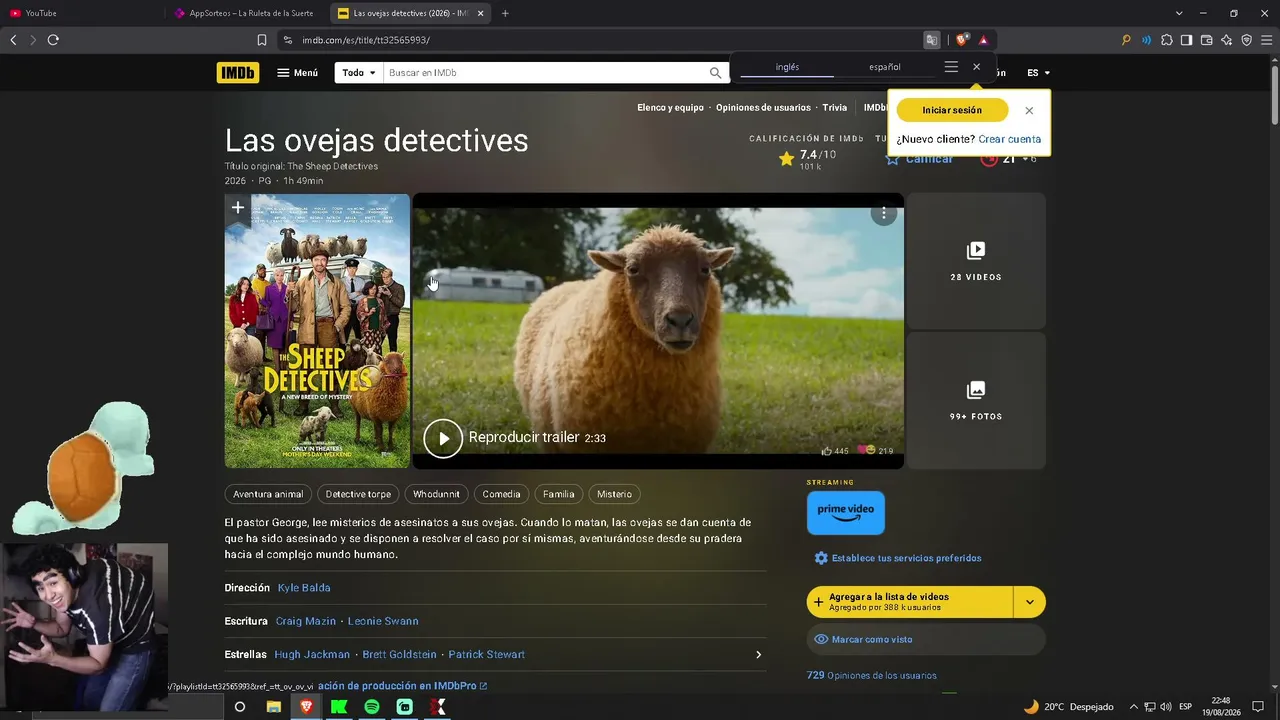Go back to the previous page

point(13,40)
